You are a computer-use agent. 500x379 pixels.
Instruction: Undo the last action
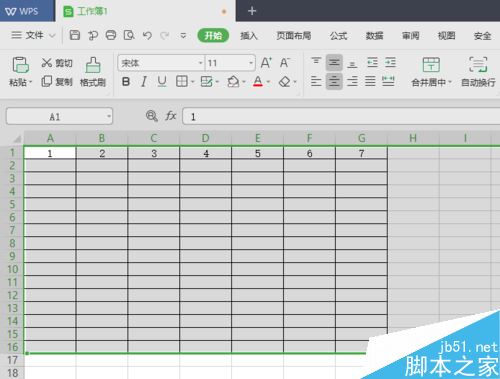pos(147,35)
